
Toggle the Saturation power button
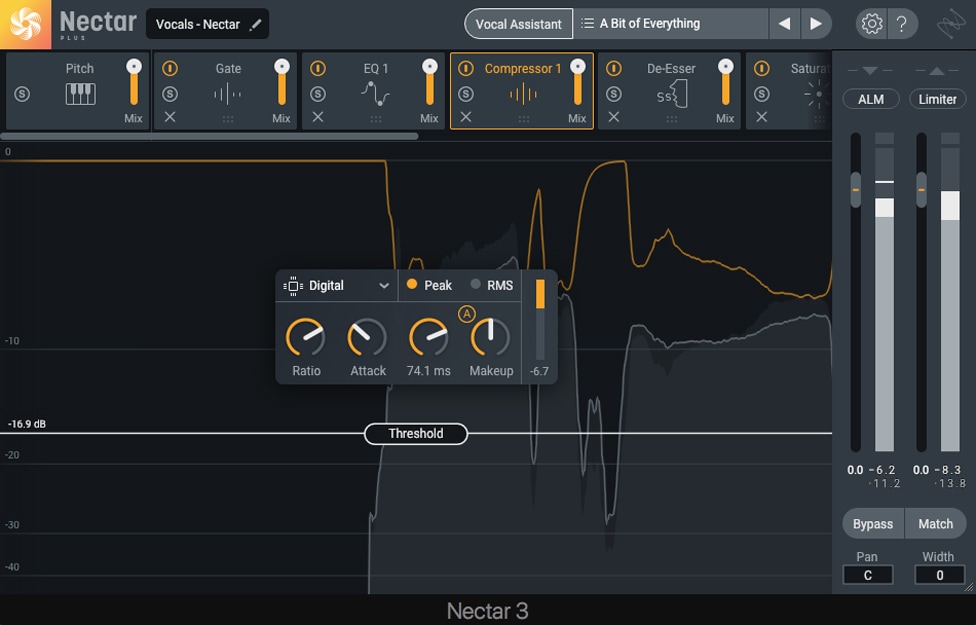point(761,68)
